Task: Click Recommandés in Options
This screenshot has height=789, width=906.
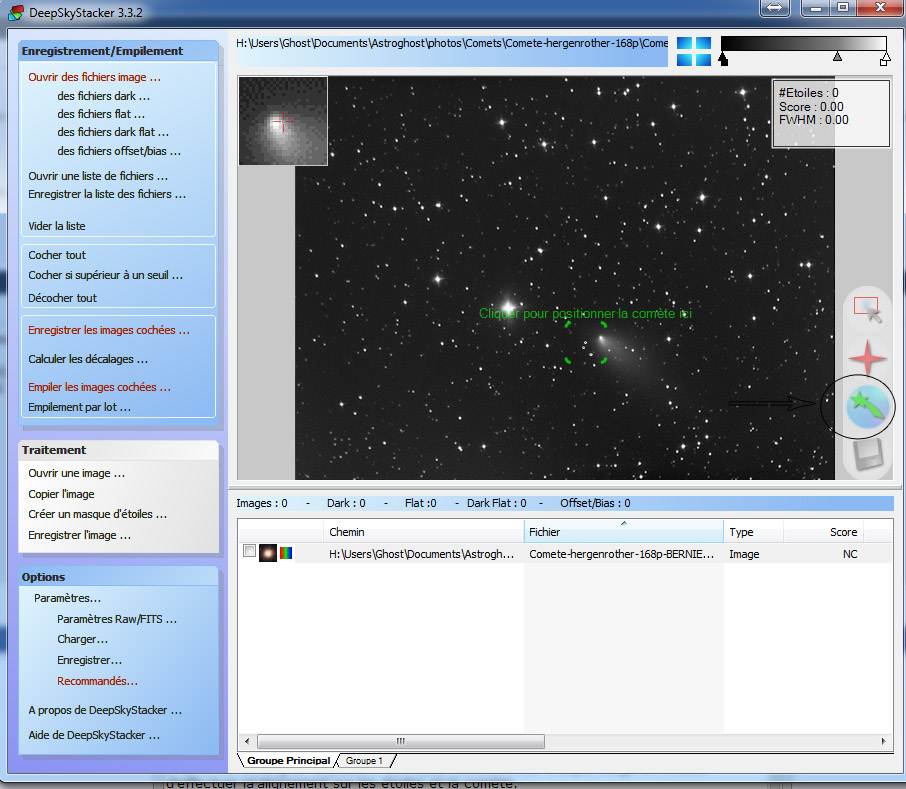Action: pos(97,681)
